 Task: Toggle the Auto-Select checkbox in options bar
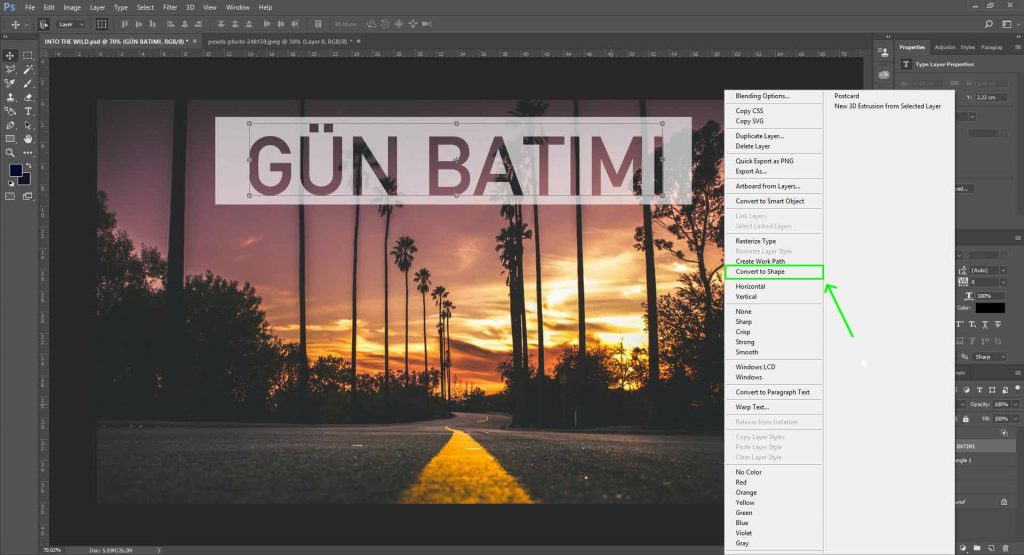[45, 23]
